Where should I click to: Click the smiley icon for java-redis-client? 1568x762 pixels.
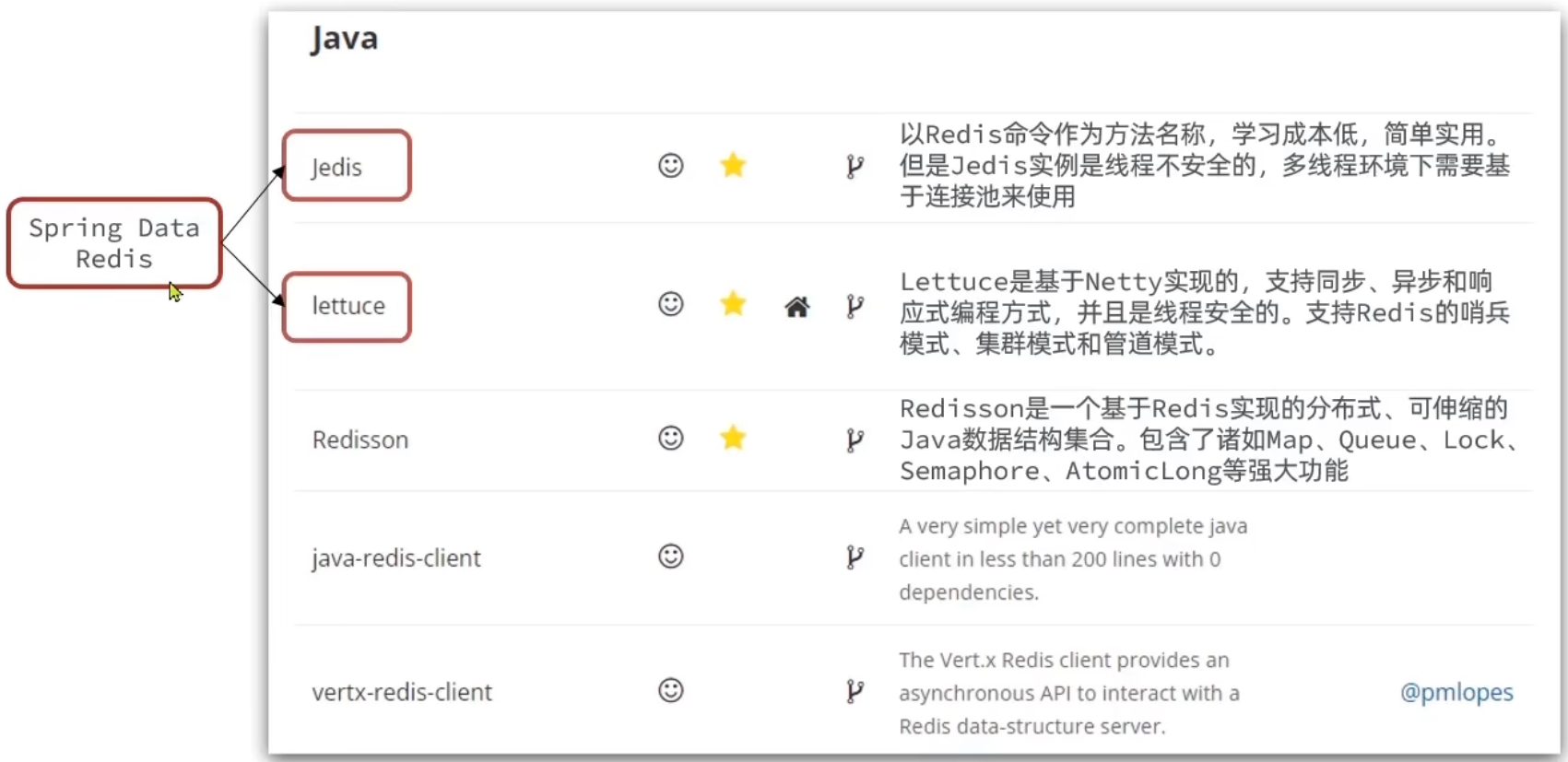click(x=671, y=557)
